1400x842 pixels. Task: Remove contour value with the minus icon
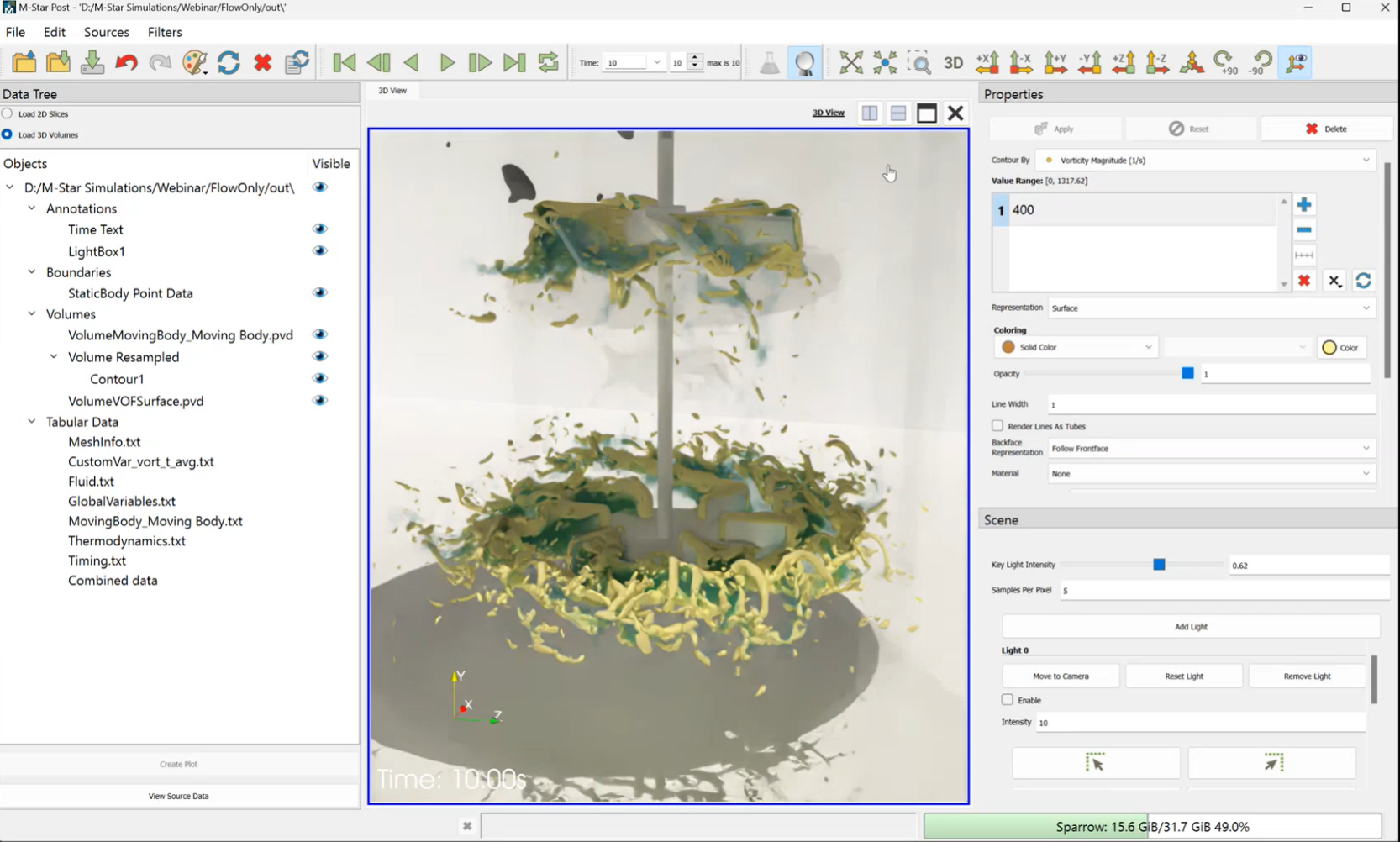tap(1304, 229)
